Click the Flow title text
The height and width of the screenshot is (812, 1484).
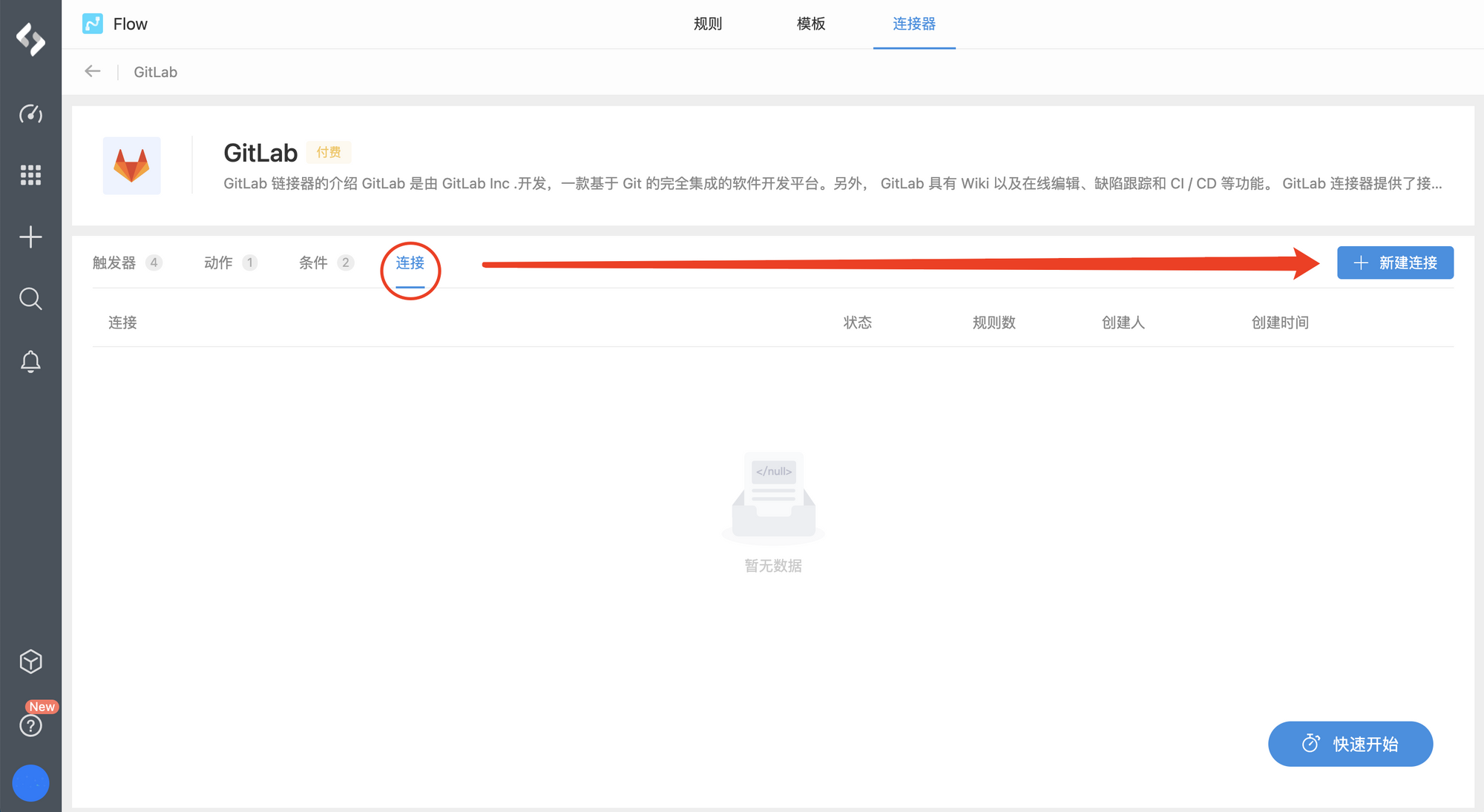click(x=131, y=24)
